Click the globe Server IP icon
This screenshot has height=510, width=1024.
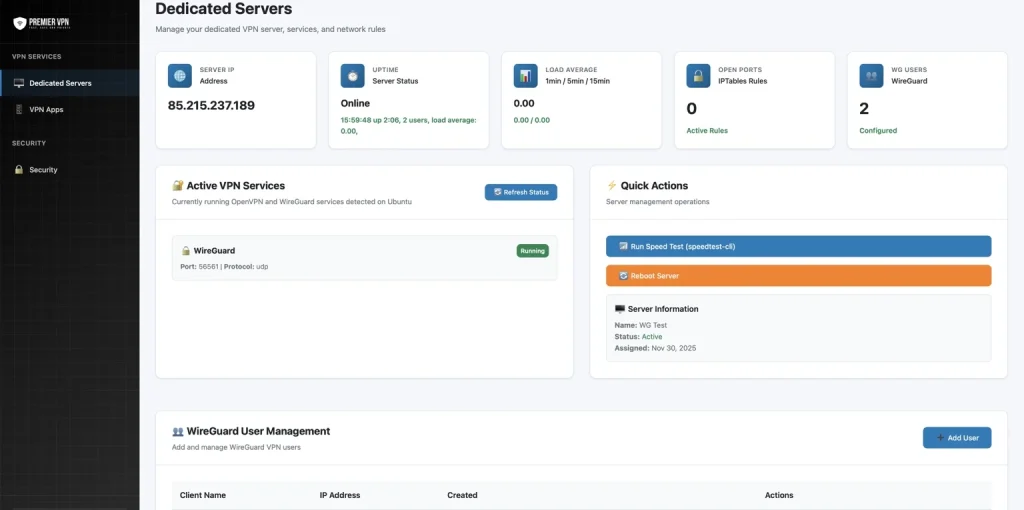pos(180,75)
